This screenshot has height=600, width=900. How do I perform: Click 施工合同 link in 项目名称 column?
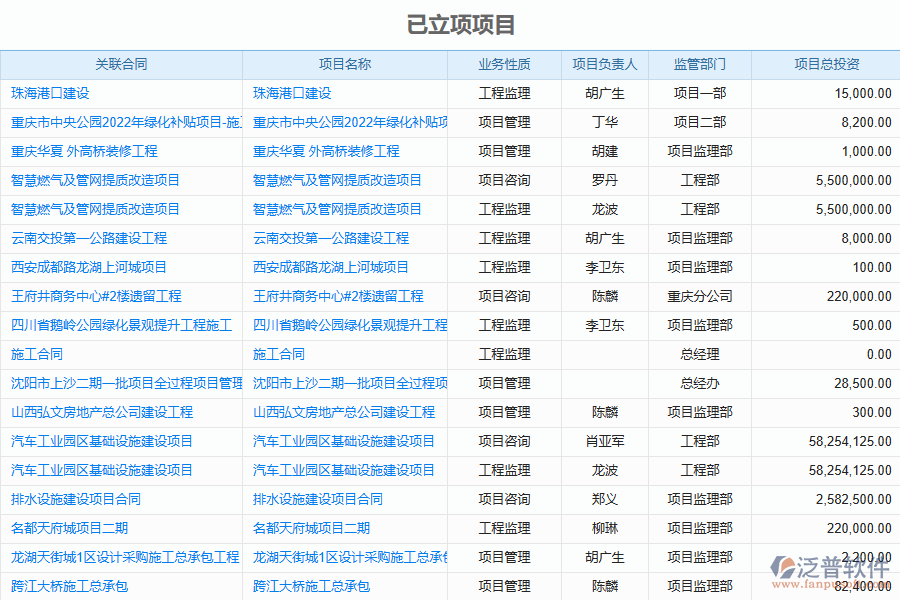279,354
